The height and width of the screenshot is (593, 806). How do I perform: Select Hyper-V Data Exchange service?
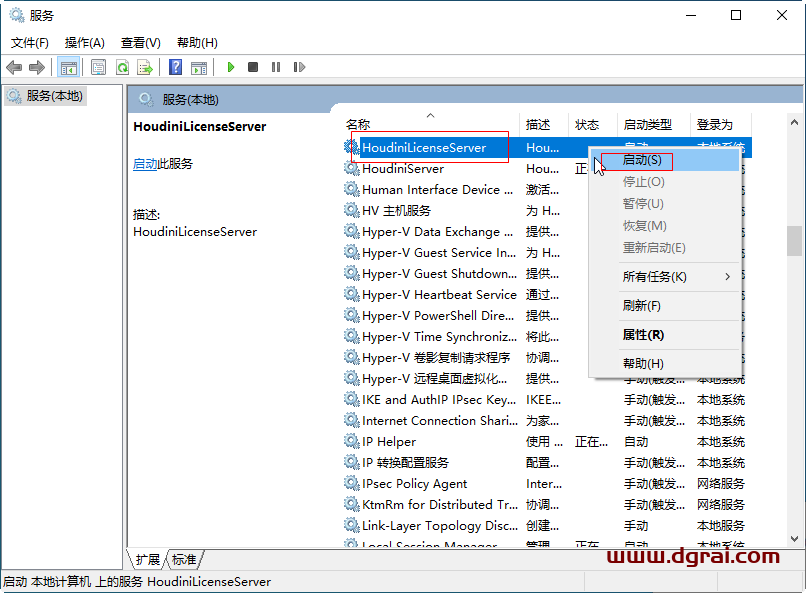tap(547, 232)
